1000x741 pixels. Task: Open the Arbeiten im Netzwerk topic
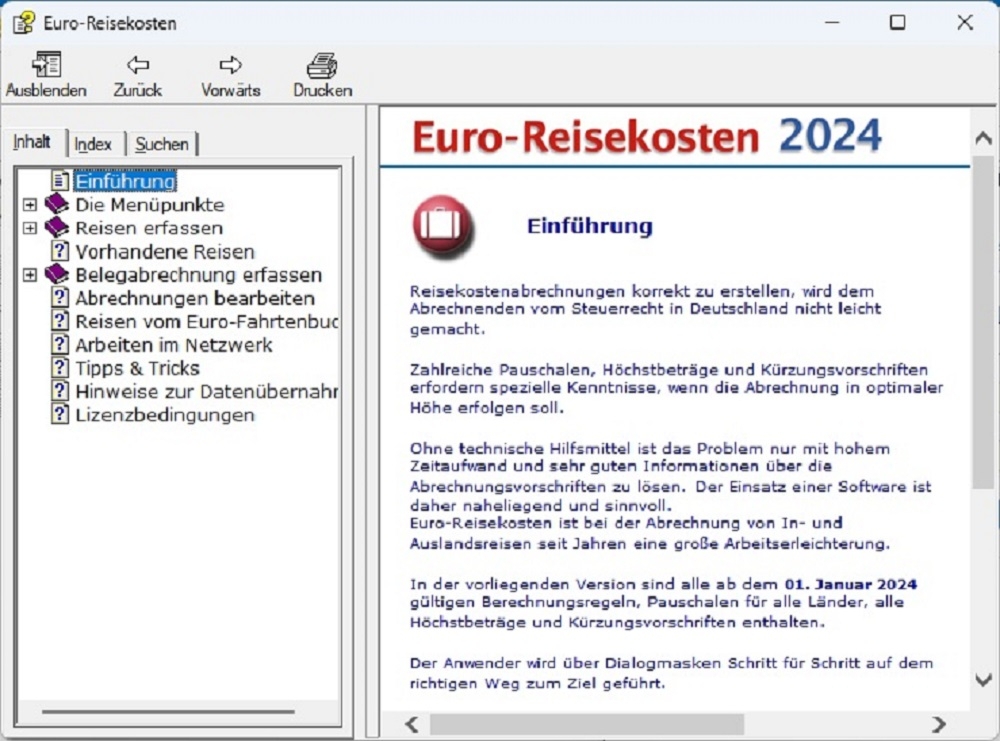174,345
